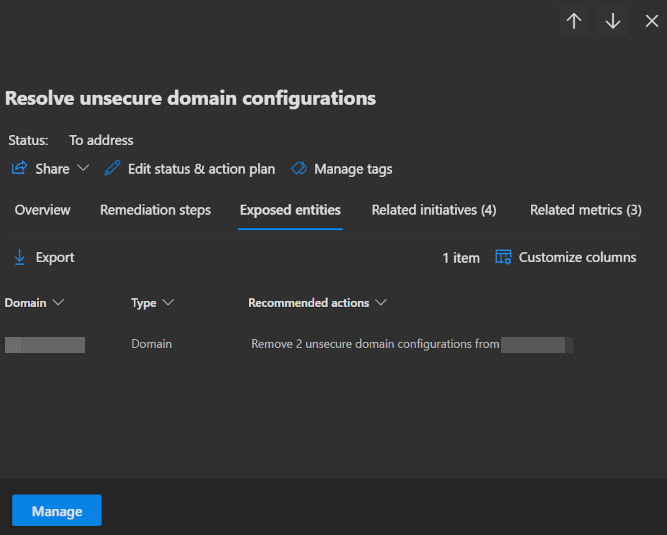Switch to the Overview tab
The width and height of the screenshot is (667, 535).
[42, 210]
